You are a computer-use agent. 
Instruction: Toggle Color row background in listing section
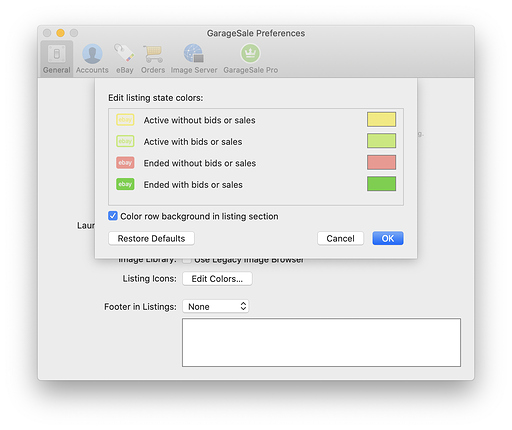113,216
